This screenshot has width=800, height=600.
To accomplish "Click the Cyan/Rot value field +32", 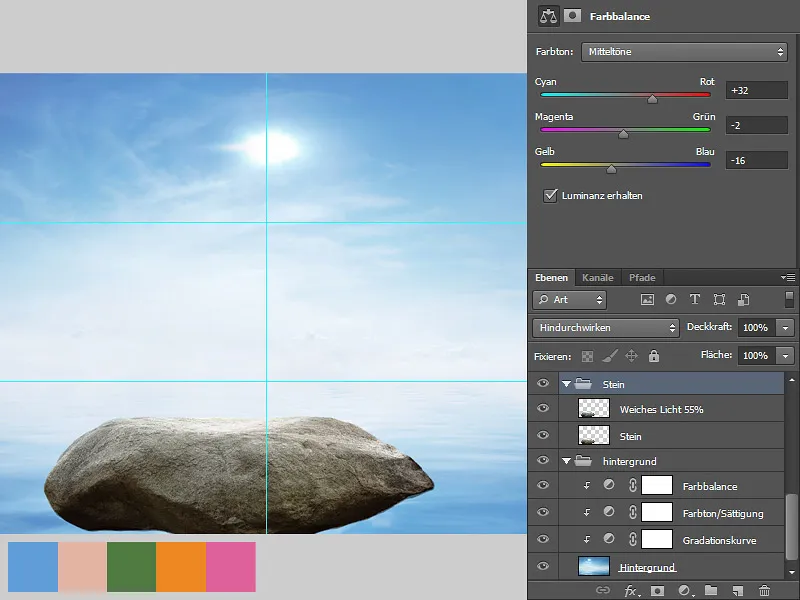I will pos(757,90).
